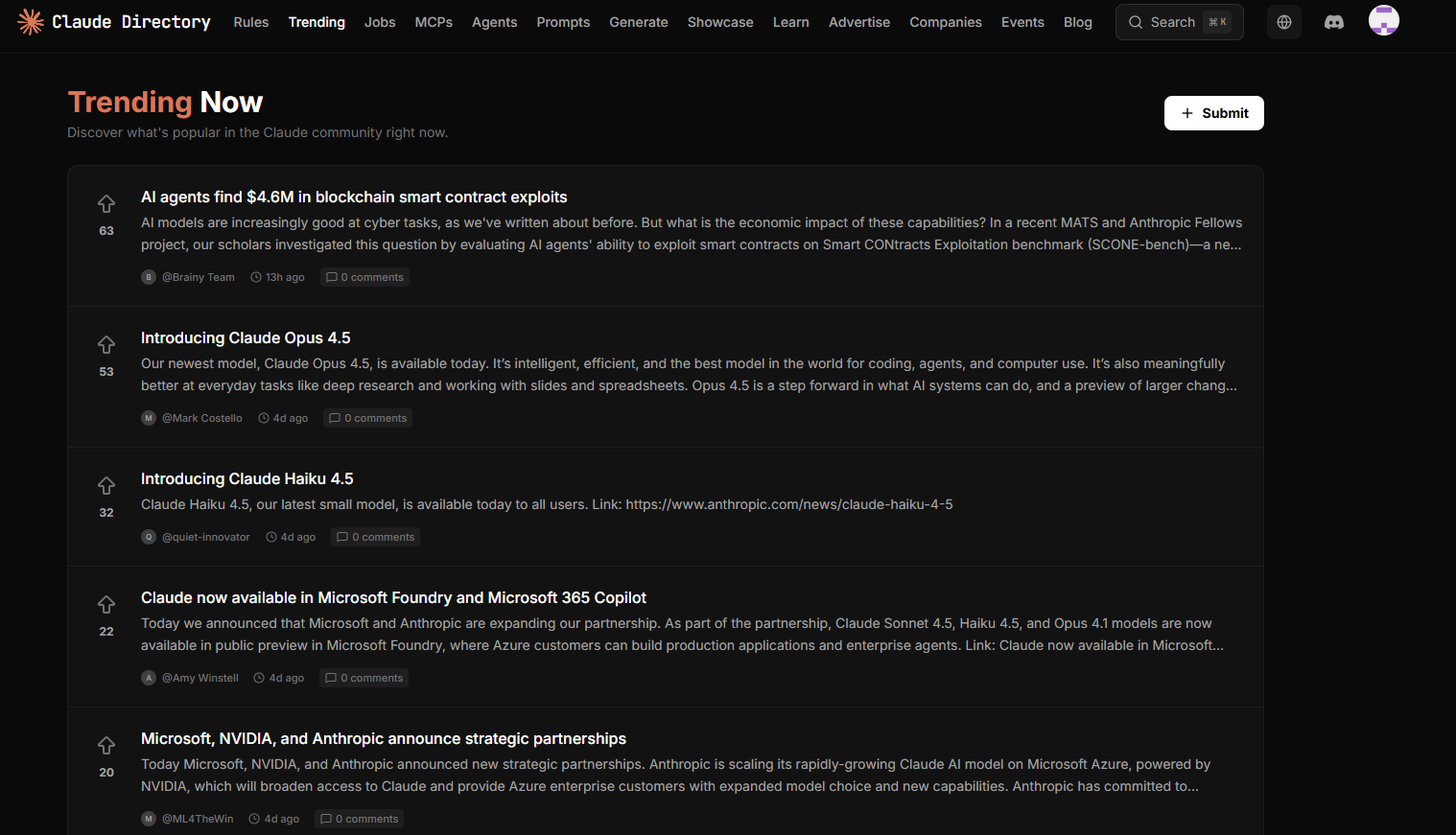The image size is (1456, 835).
Task: Open the Companies nav item
Action: (946, 22)
